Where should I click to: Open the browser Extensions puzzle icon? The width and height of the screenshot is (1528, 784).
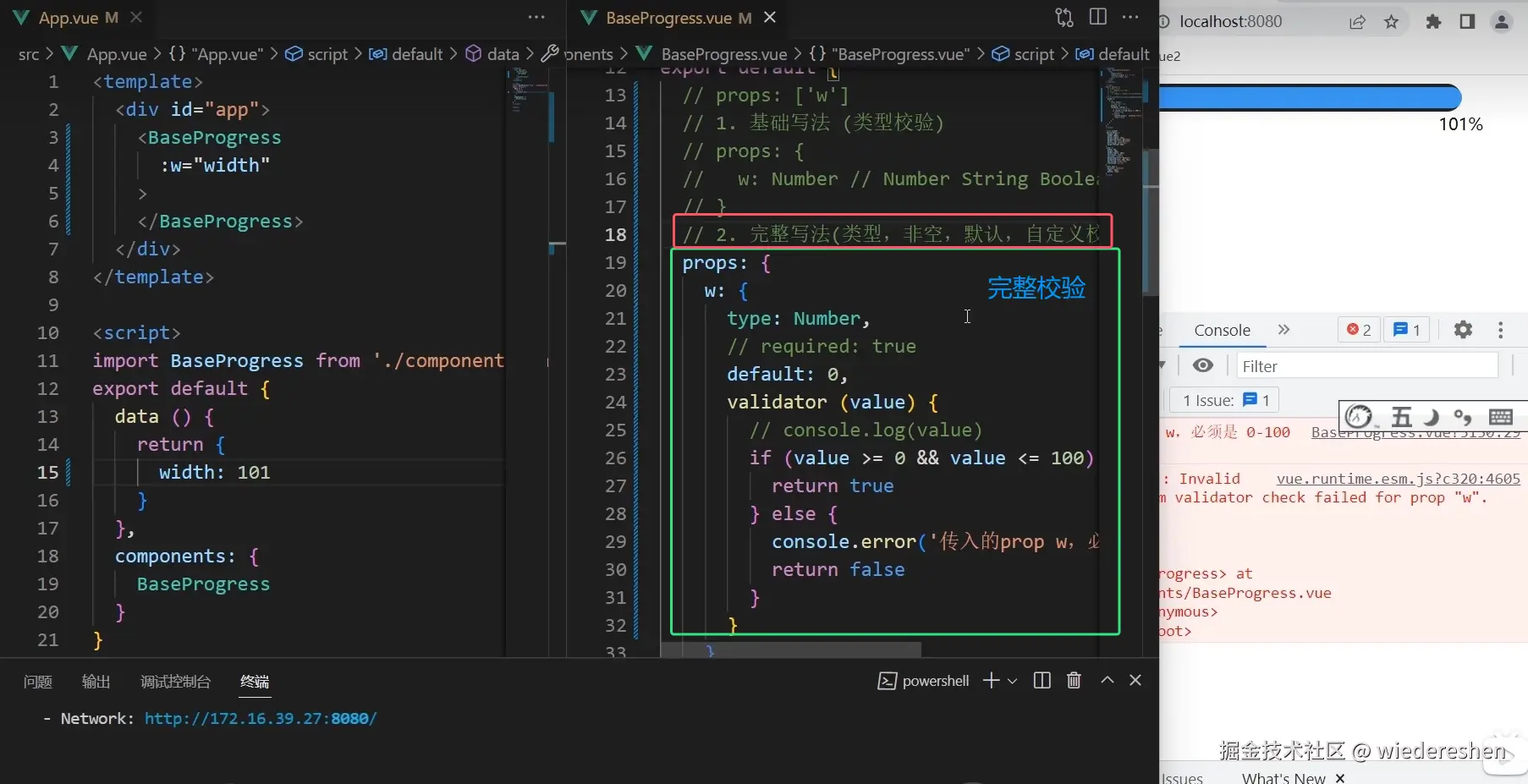pos(1433,22)
